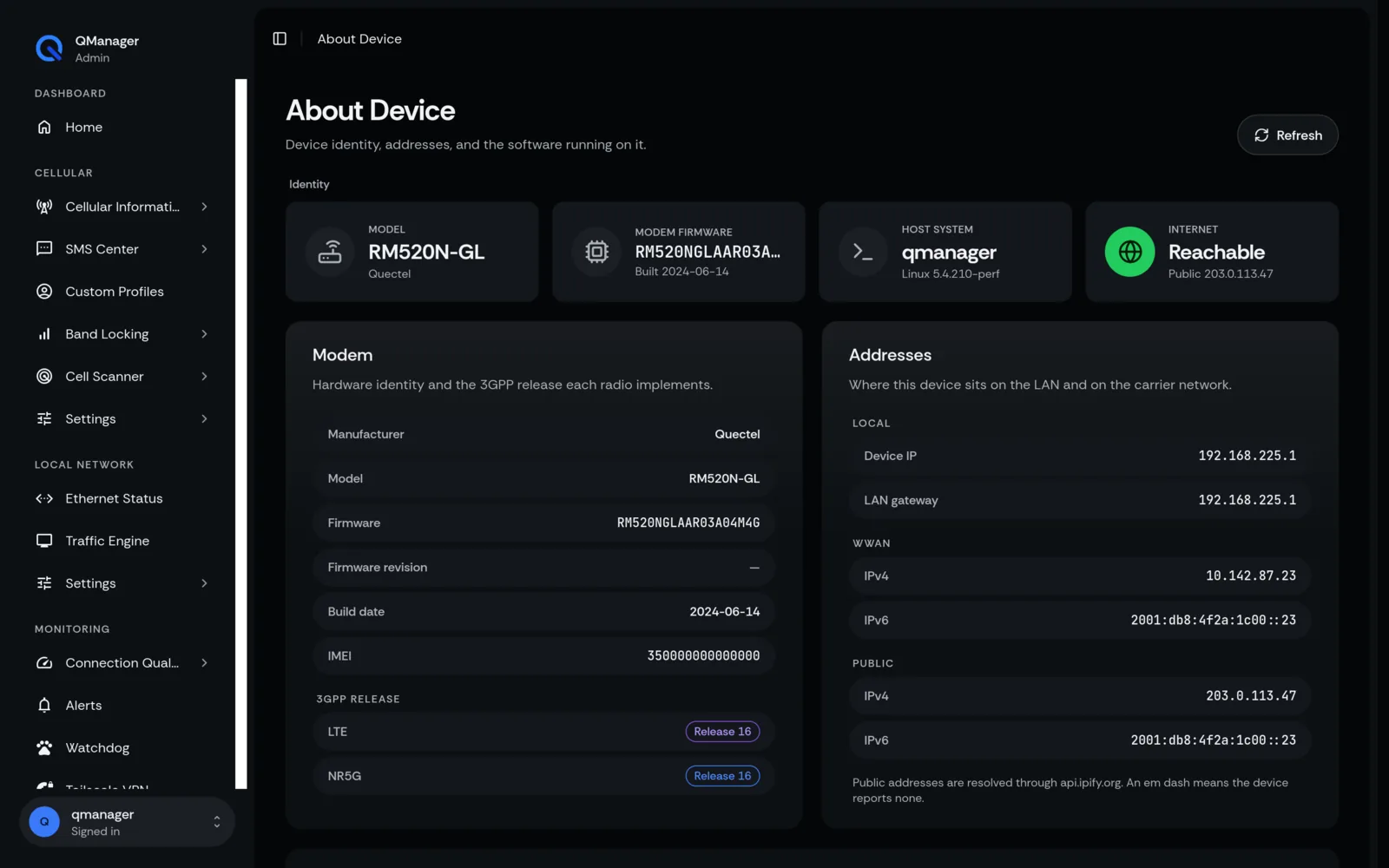Click the Refresh button

pos(1287,135)
